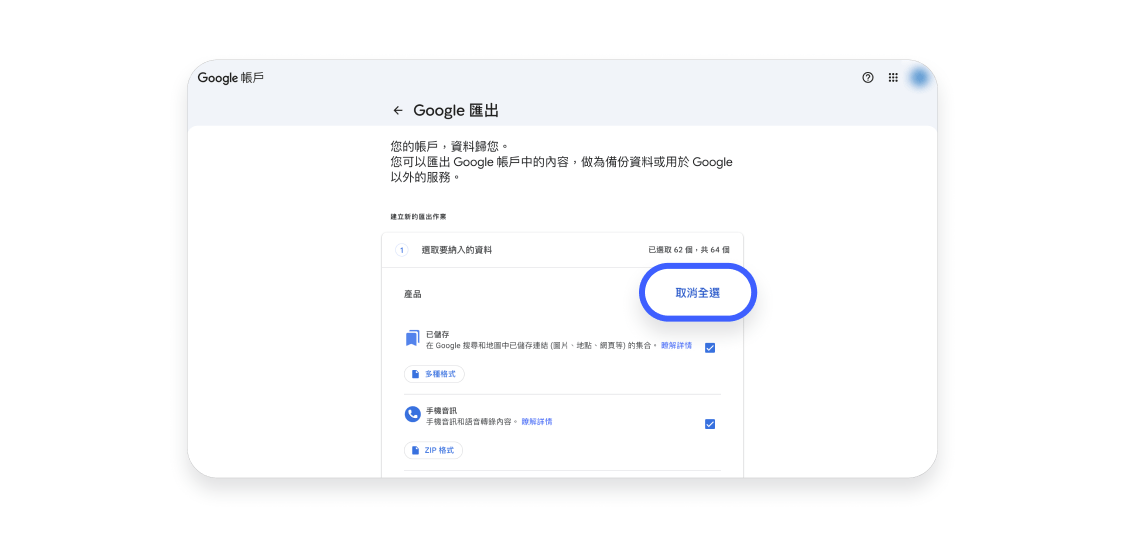Uncheck the 已儲存 checkbox
The height and width of the screenshot is (538, 1125).
[710, 348]
